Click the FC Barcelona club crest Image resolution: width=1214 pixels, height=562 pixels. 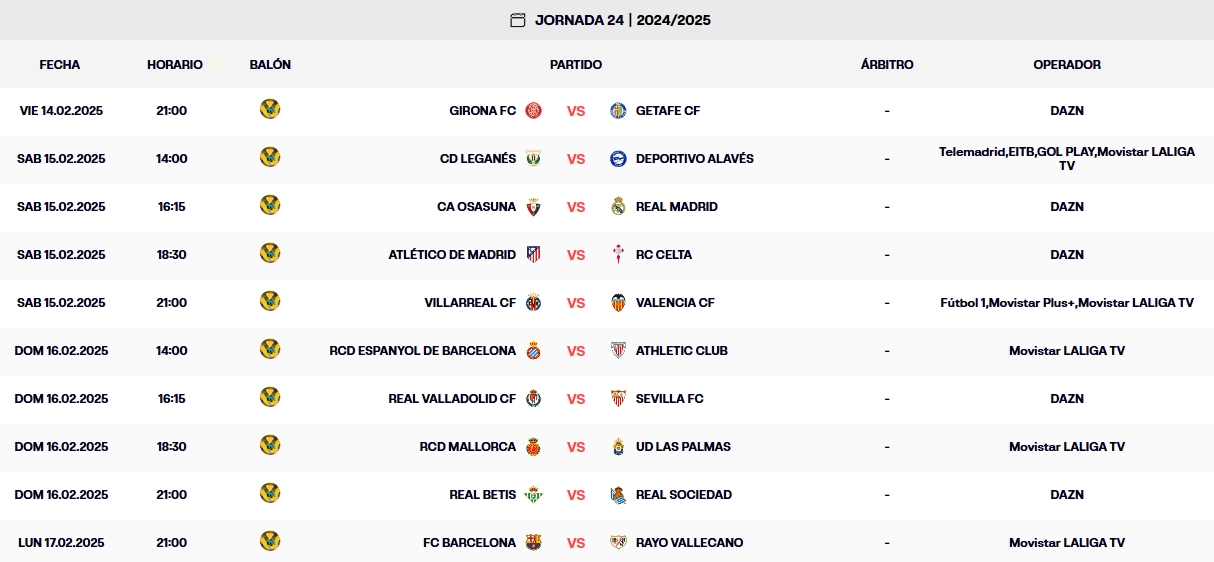pyautogui.click(x=533, y=543)
